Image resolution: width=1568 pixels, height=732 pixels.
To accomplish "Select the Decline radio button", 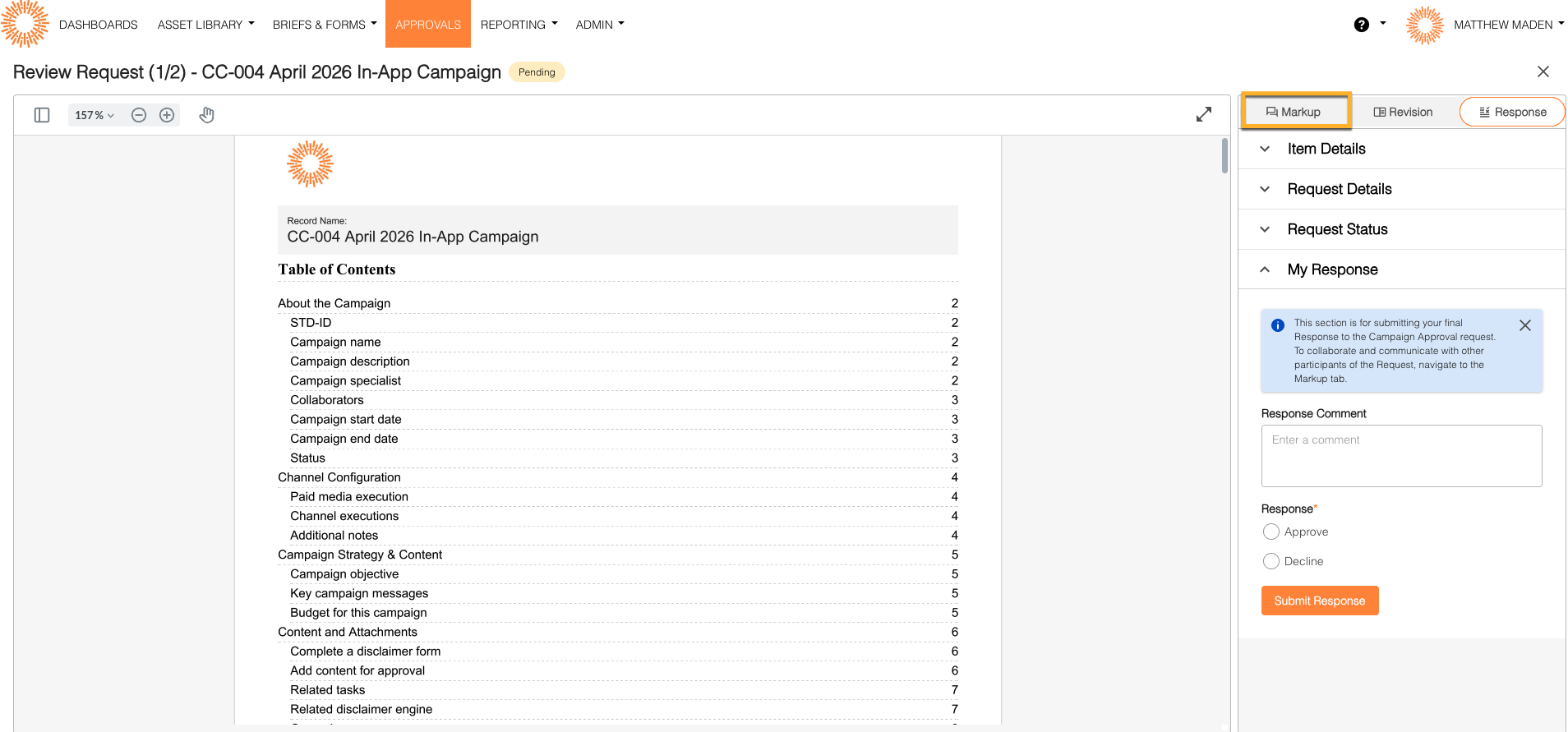I will (x=1271, y=561).
